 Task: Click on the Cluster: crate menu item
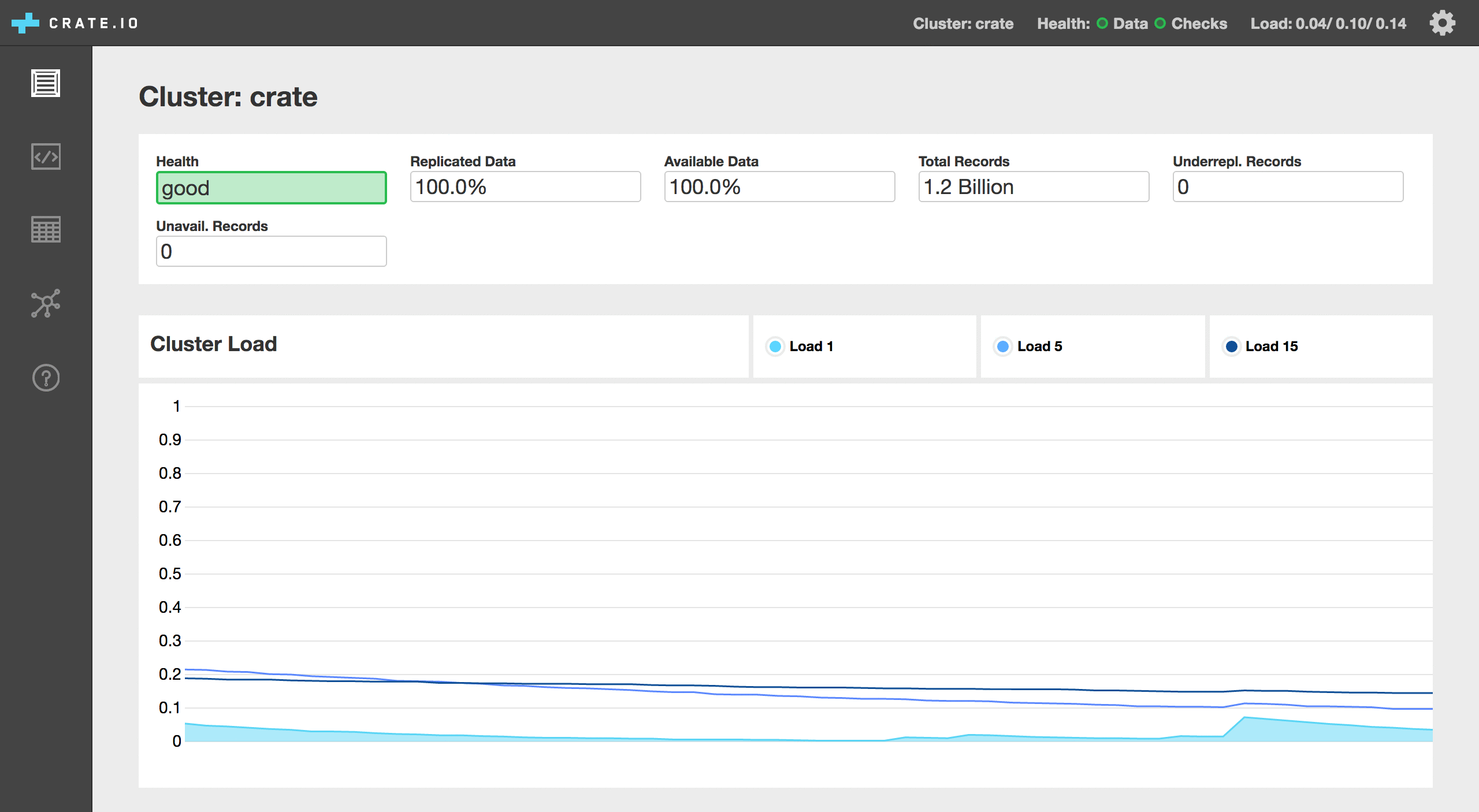[x=964, y=22]
